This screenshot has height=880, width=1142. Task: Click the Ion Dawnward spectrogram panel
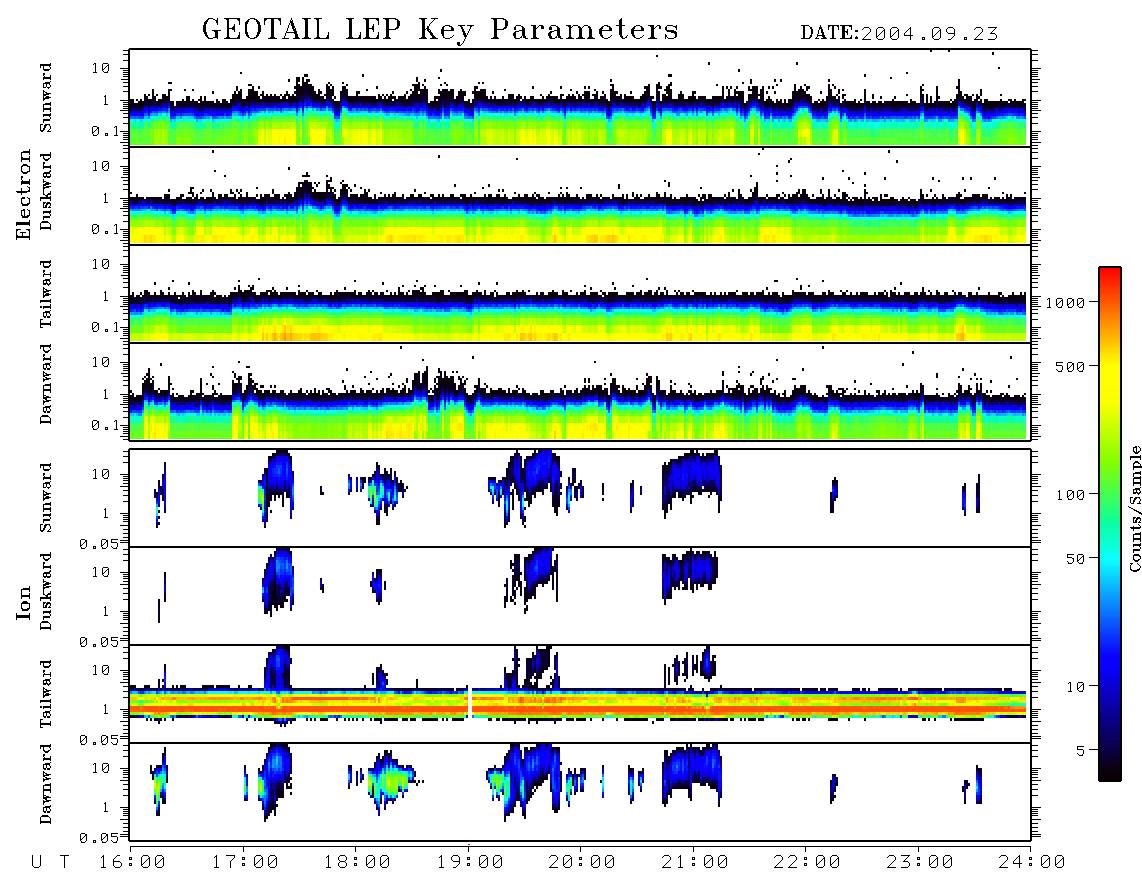click(580, 792)
